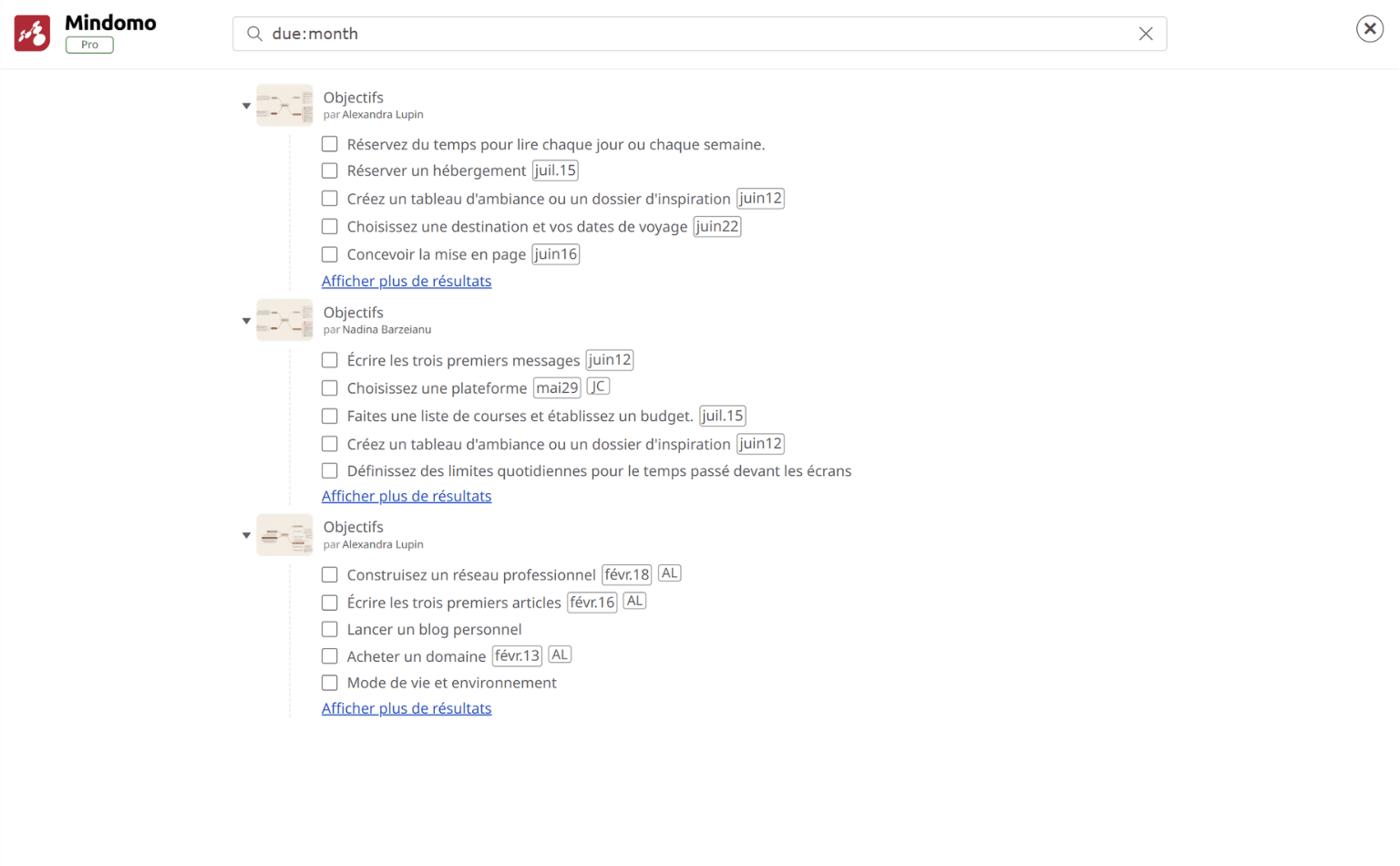Collapse the last Objectifs group
1400x866 pixels.
coord(246,535)
